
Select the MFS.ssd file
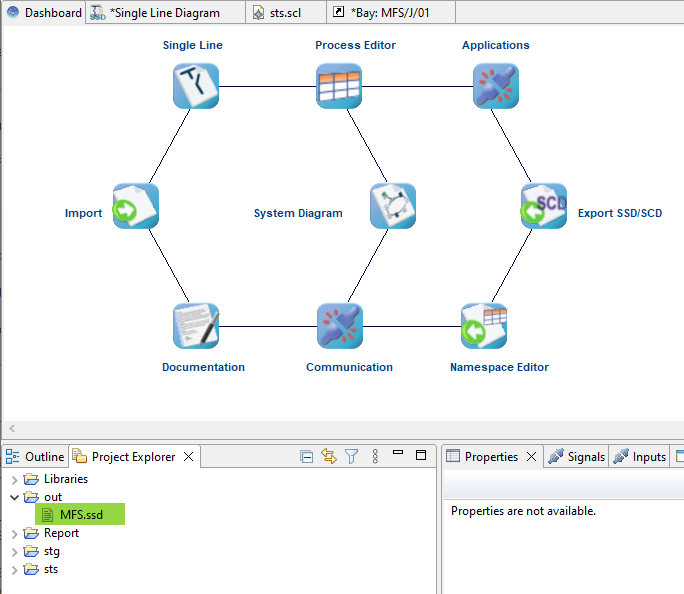(x=80, y=515)
